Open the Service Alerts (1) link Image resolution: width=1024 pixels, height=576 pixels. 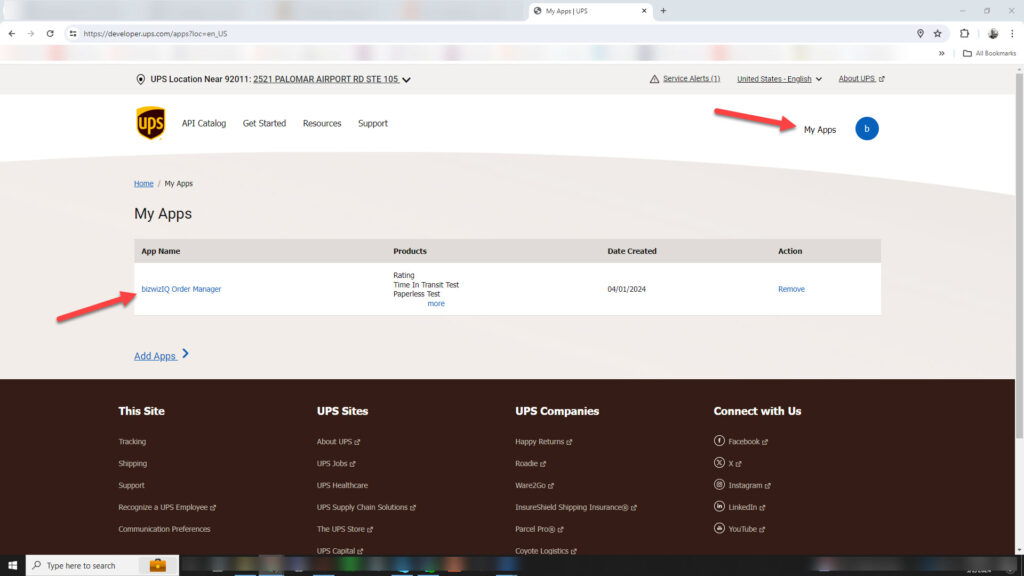692,78
